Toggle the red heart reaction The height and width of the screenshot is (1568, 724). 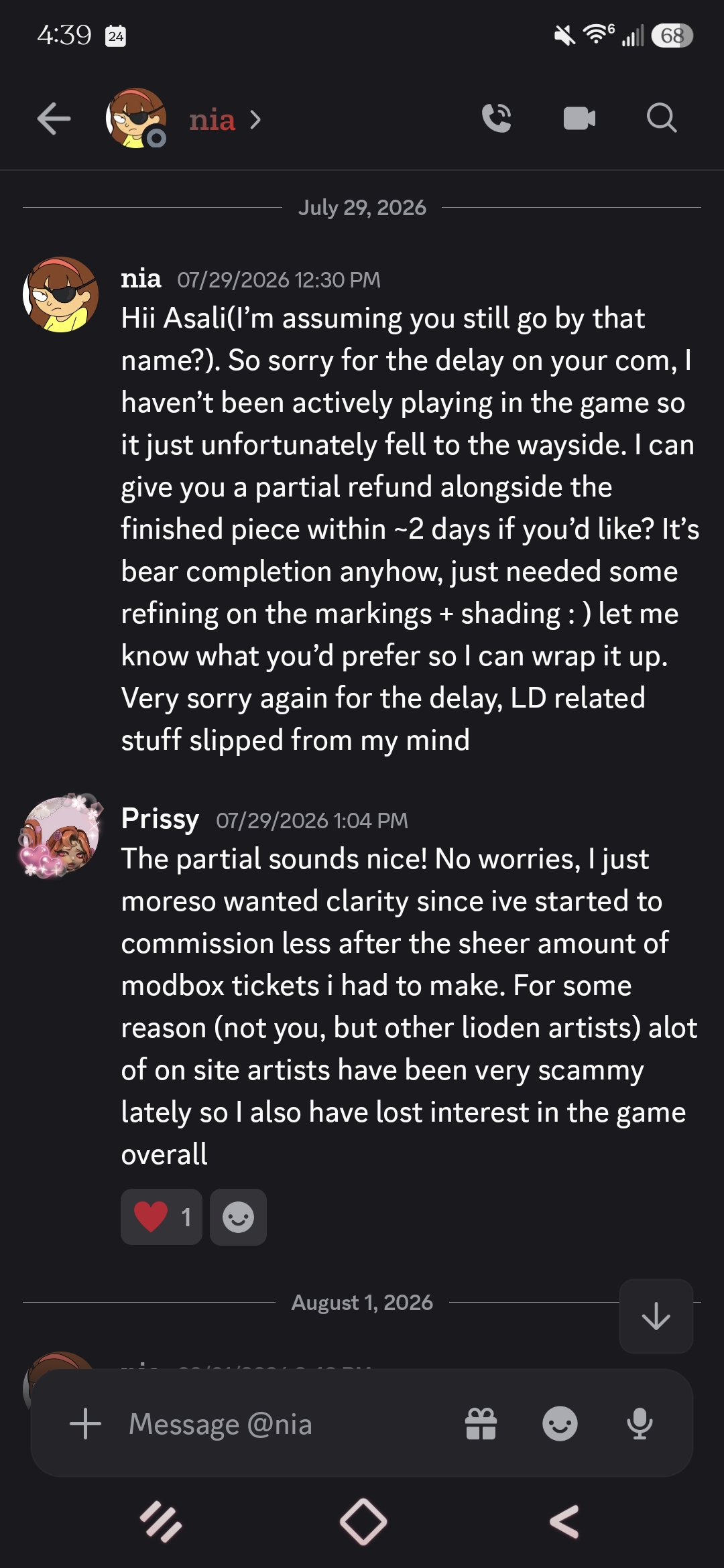tap(162, 1217)
